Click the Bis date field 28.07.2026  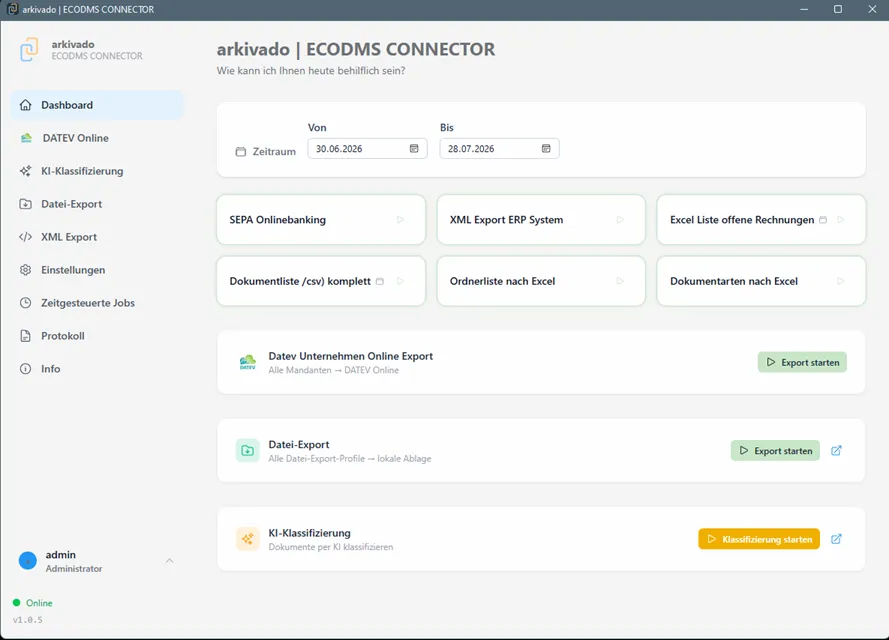[499, 149]
